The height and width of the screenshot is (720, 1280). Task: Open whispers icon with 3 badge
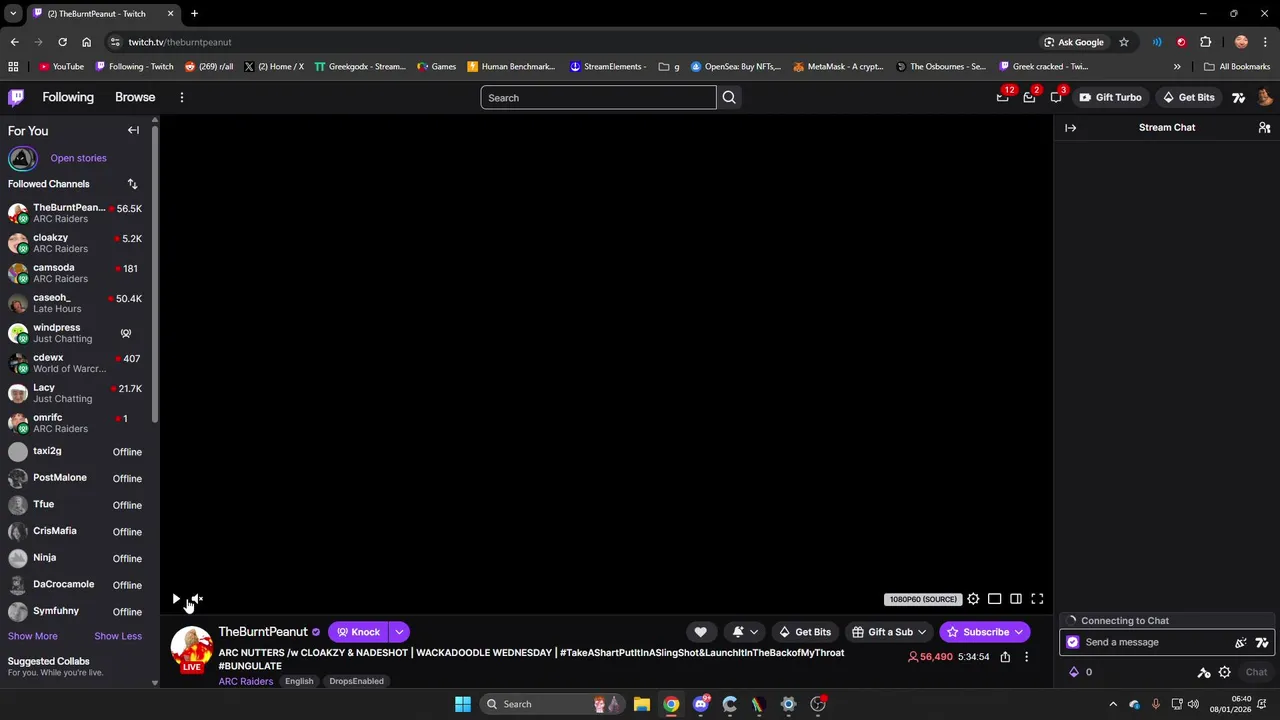pyautogui.click(x=1056, y=97)
